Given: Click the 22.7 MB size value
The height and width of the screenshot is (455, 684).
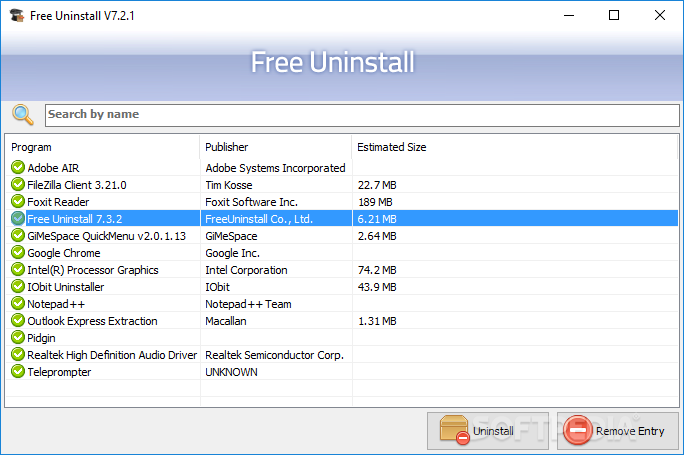Looking at the screenshot, I should 377,185.
